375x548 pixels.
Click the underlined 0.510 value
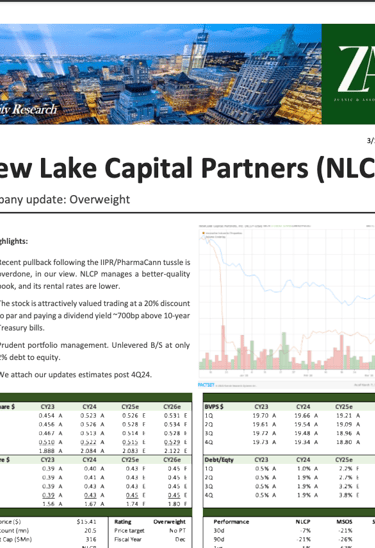click(x=46, y=442)
